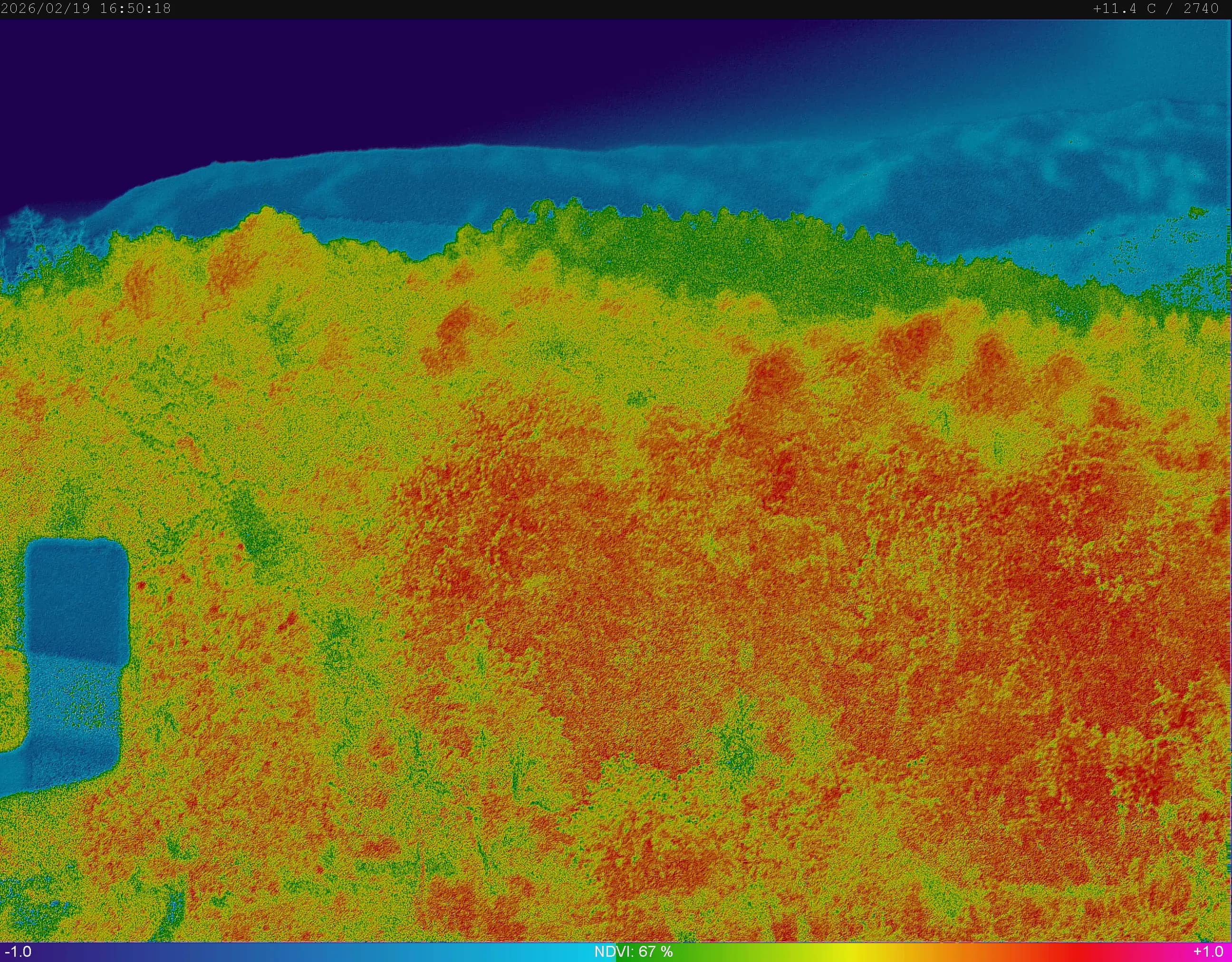
Task: Click the +1.0 scale maximum label
Action: pyautogui.click(x=1208, y=952)
